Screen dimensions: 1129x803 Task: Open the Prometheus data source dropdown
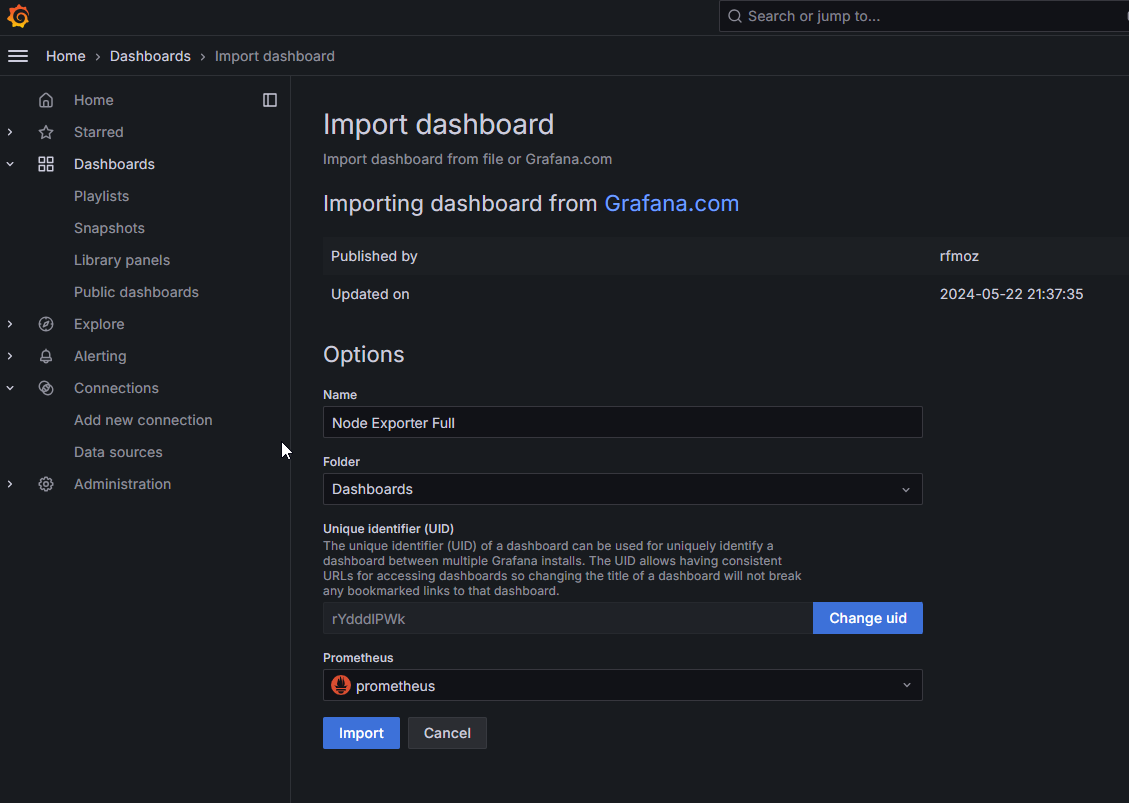[x=622, y=685]
